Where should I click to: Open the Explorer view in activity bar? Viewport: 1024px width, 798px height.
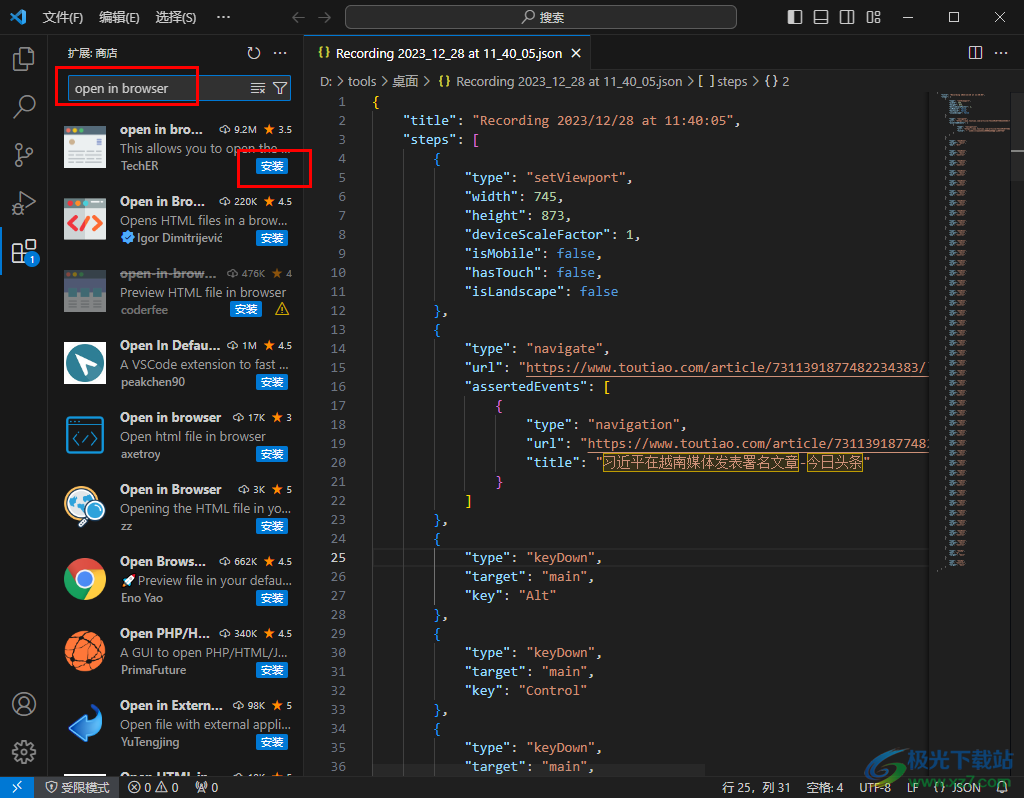23,60
